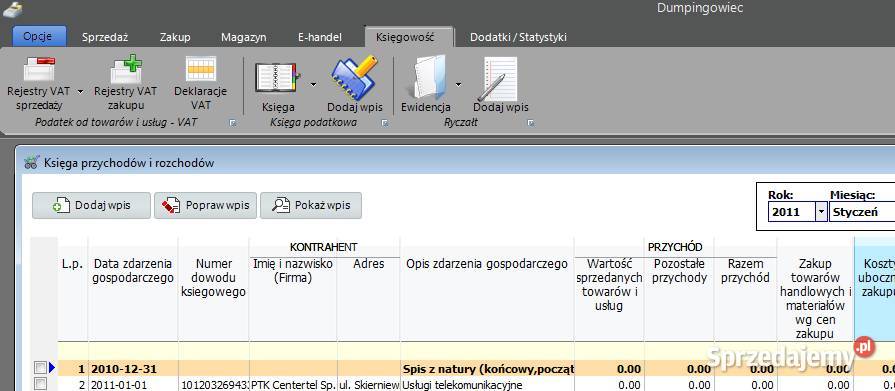Select the 2011-01-01 date cell
Image resolution: width=895 pixels, height=391 pixels.
coord(133,385)
